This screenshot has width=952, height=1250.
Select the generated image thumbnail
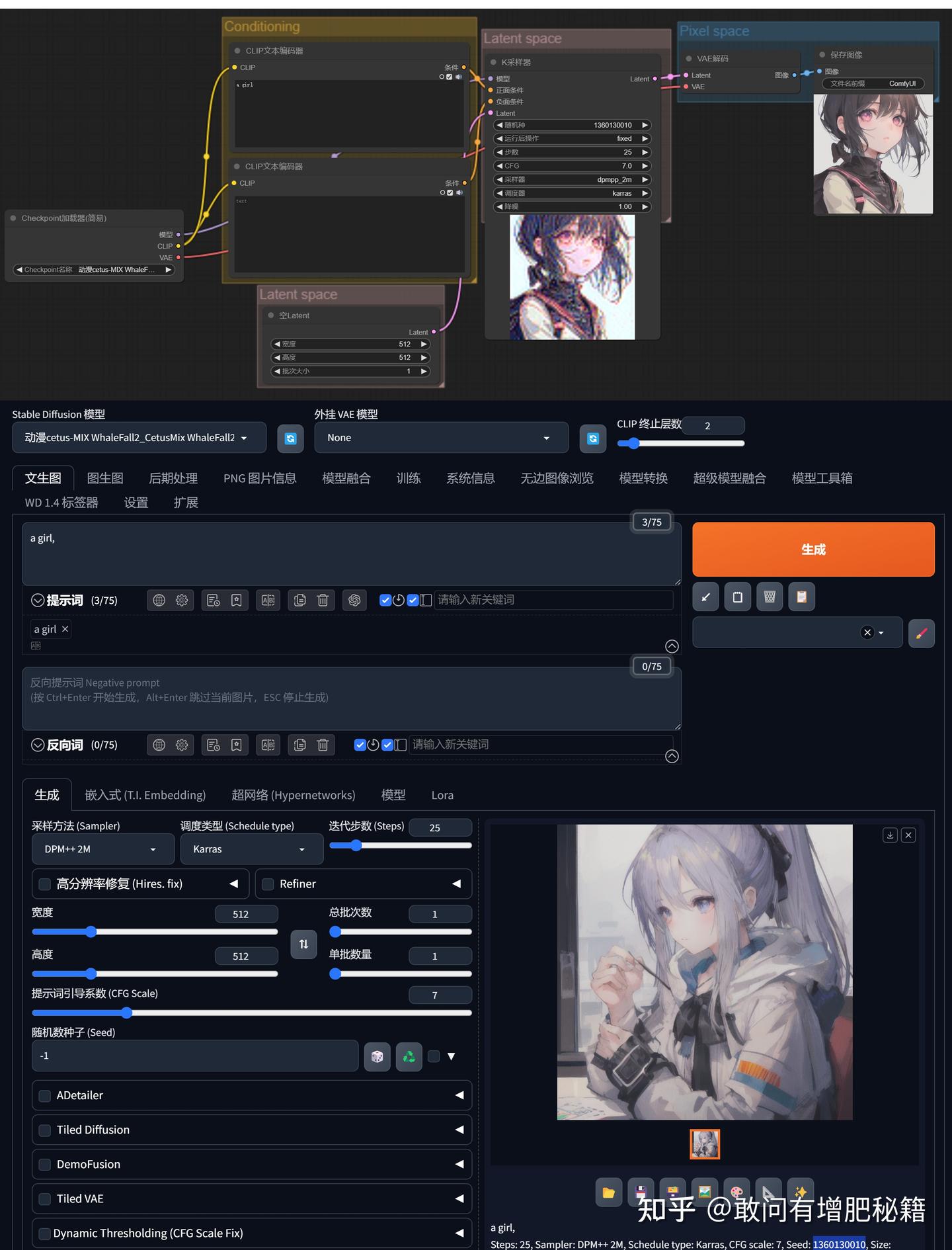pos(705,1144)
